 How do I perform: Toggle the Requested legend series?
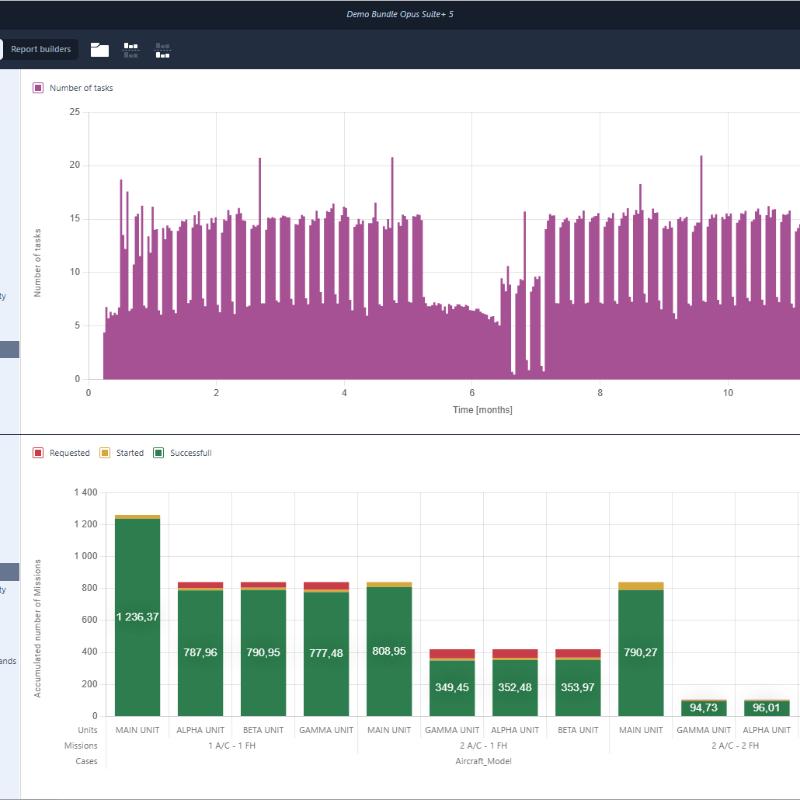pos(61,453)
